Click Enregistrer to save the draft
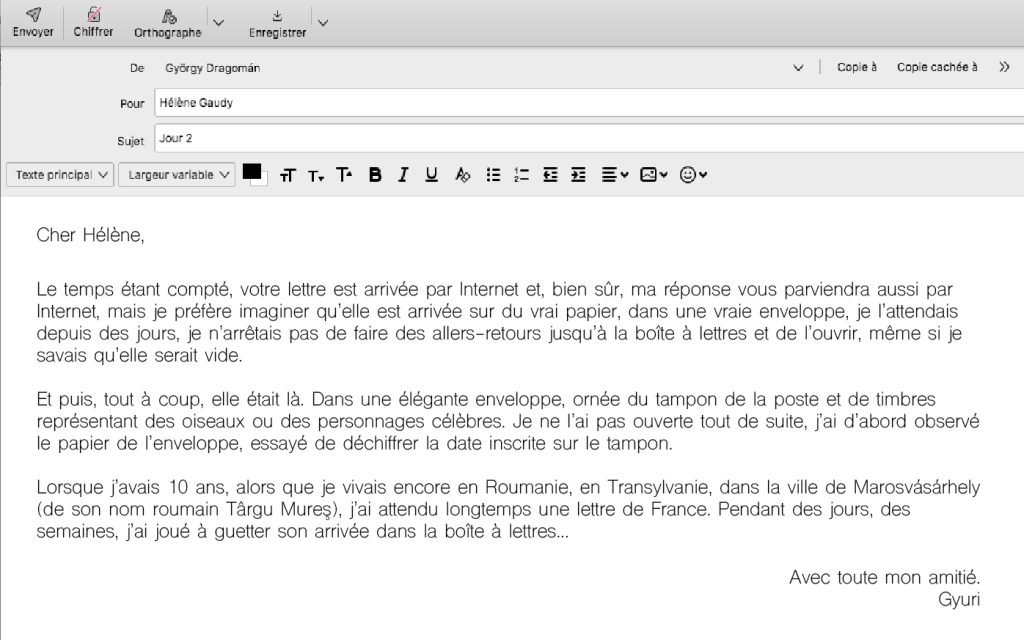Screen dimensions: 1024x640 click(277, 22)
